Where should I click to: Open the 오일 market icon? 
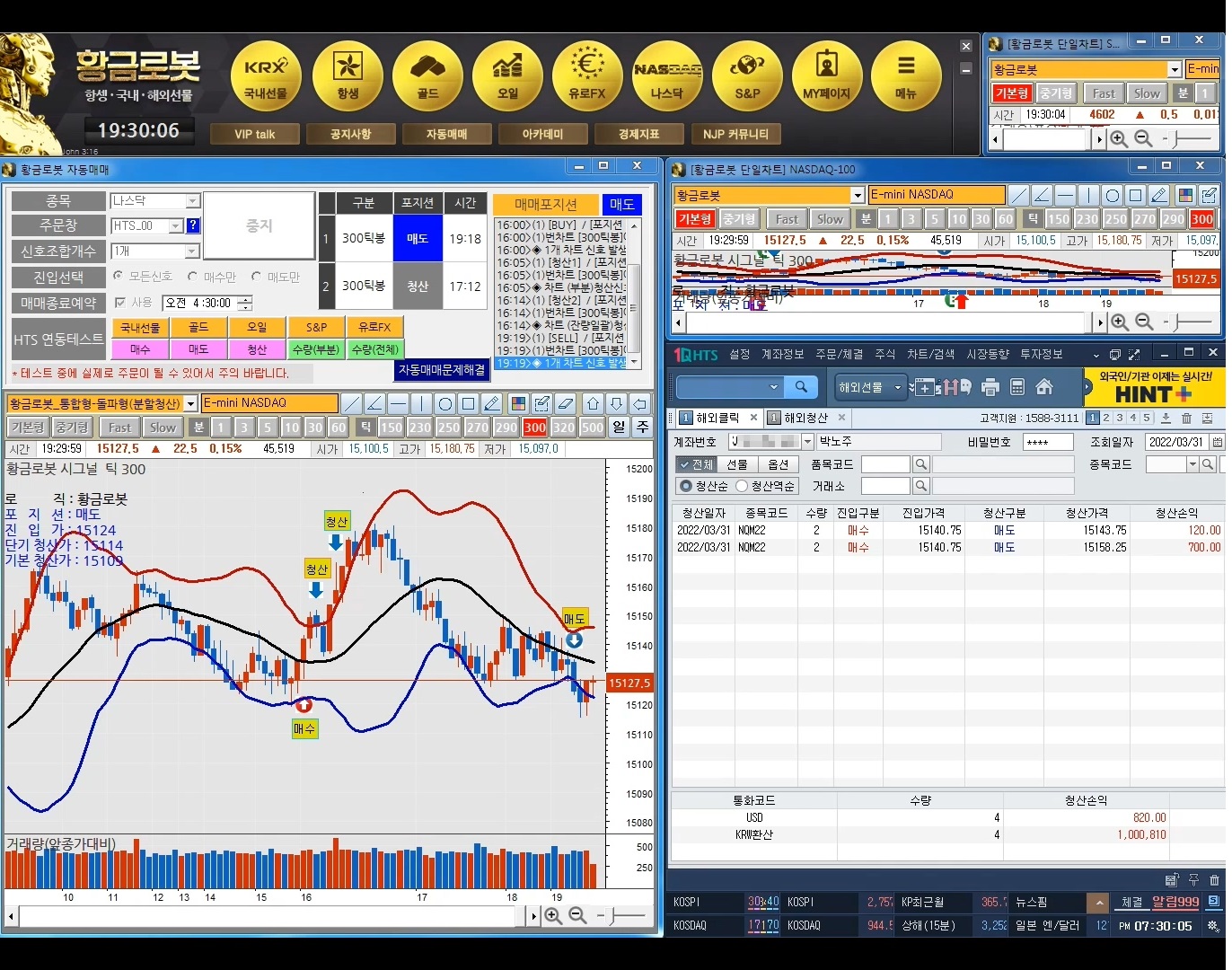(507, 75)
